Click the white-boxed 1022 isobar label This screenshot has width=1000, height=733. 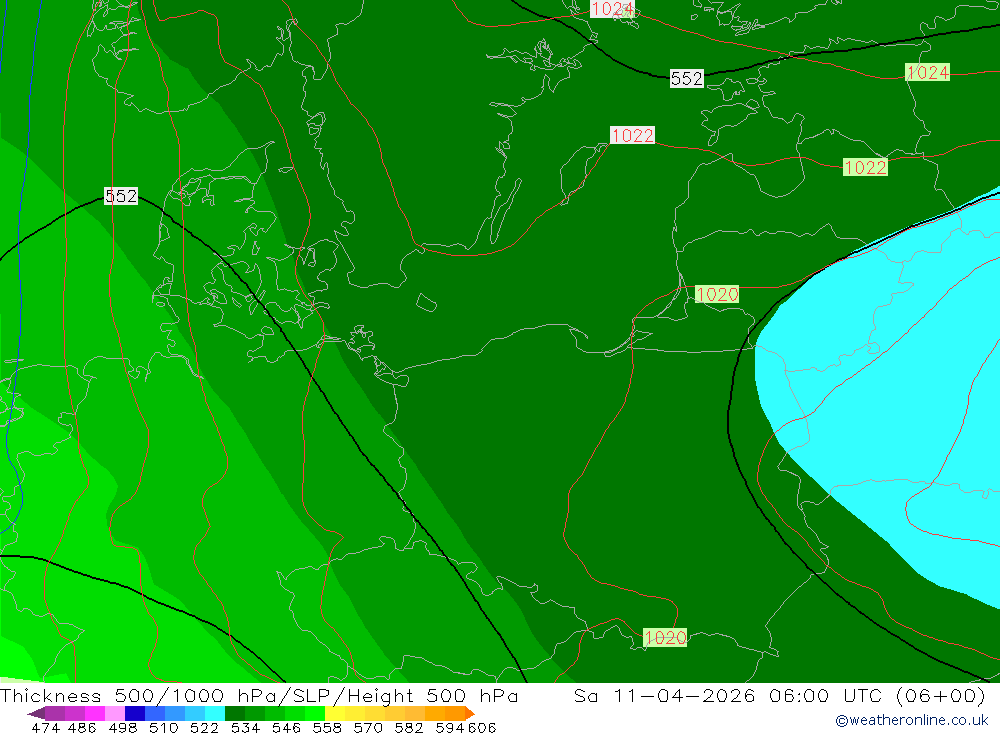[633, 135]
